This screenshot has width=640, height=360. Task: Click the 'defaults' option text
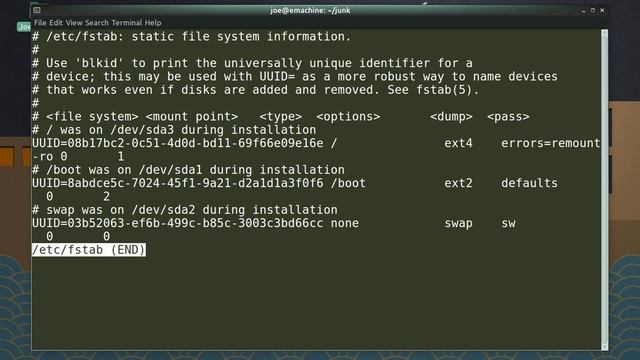point(529,183)
